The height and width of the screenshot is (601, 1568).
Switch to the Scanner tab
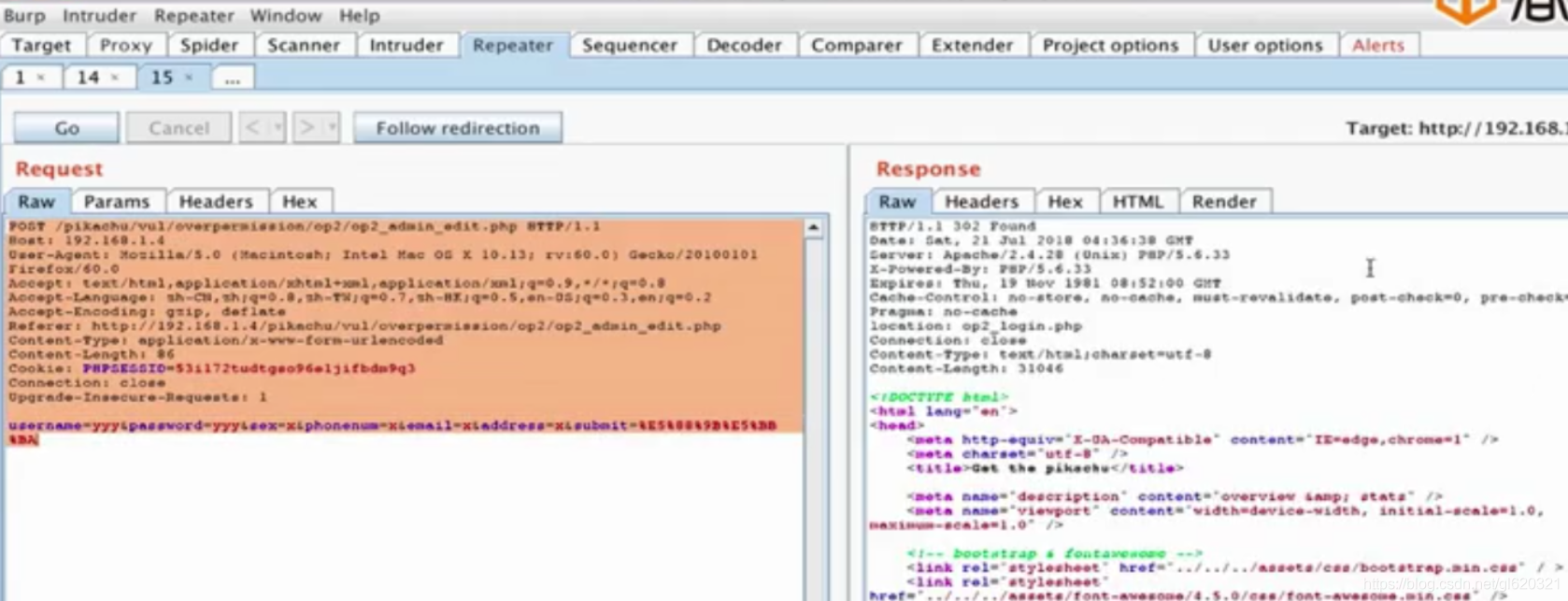(304, 45)
